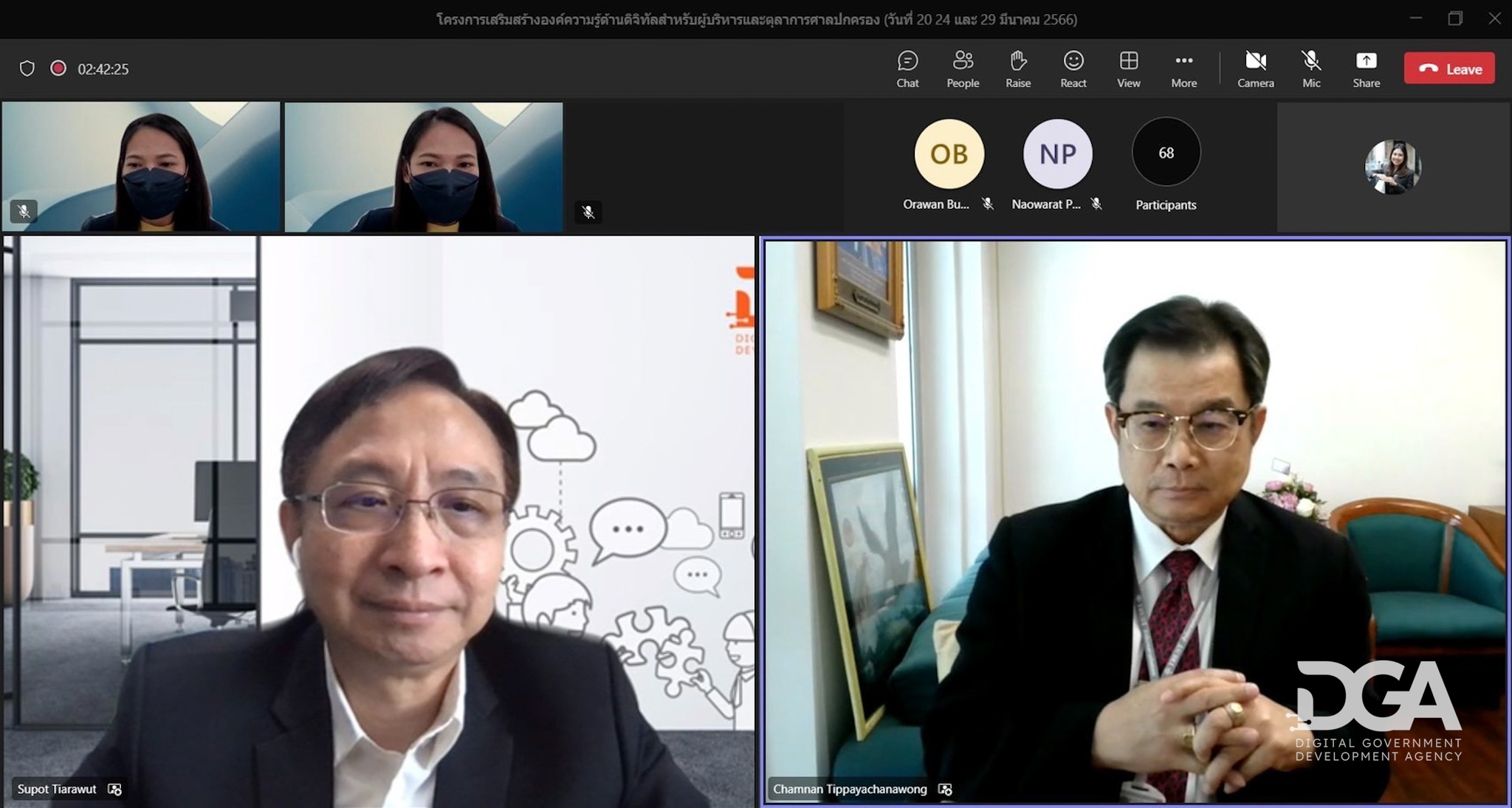Restore down the meeting window

(1455, 18)
